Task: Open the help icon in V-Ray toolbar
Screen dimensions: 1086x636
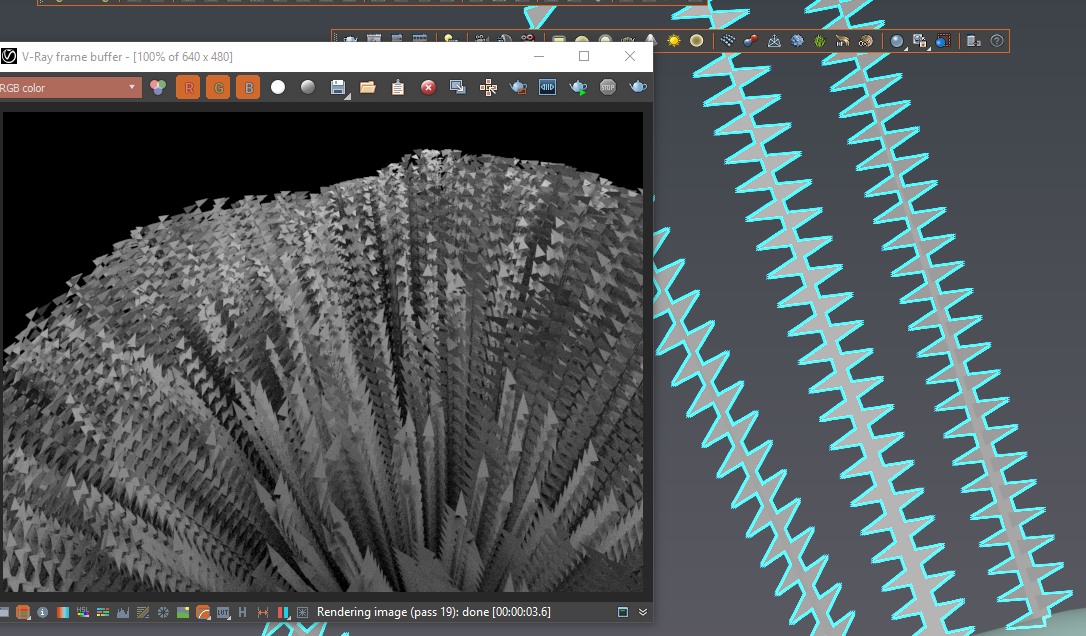Action: [996, 41]
